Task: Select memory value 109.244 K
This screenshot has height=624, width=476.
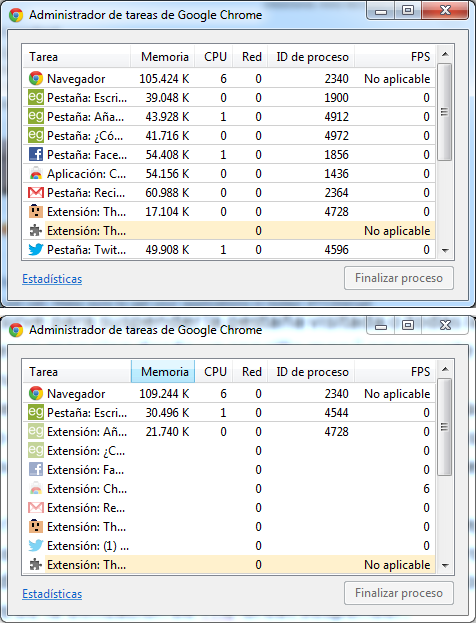Action: tap(164, 394)
